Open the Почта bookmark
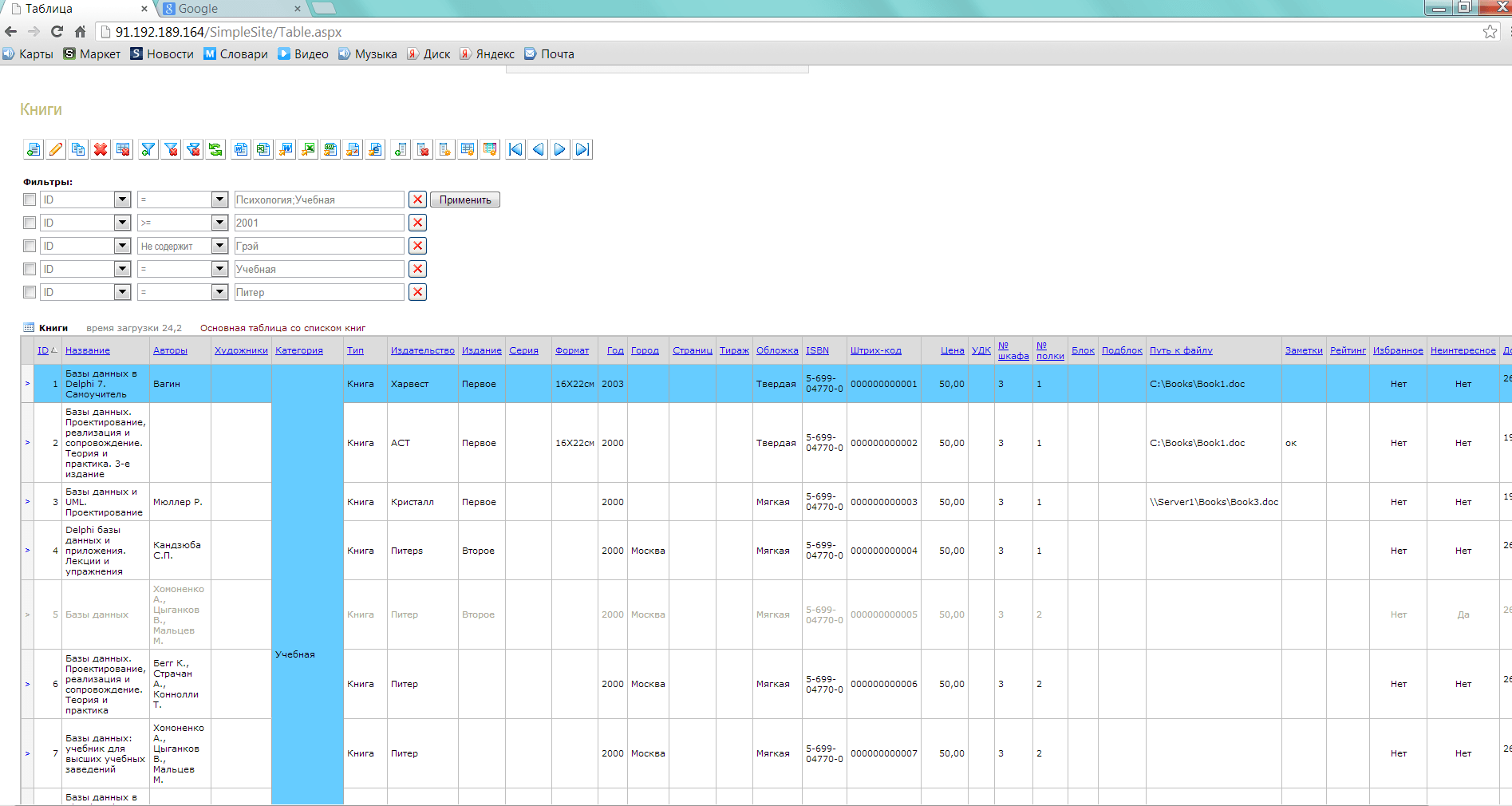The image size is (1512, 806). (x=549, y=54)
